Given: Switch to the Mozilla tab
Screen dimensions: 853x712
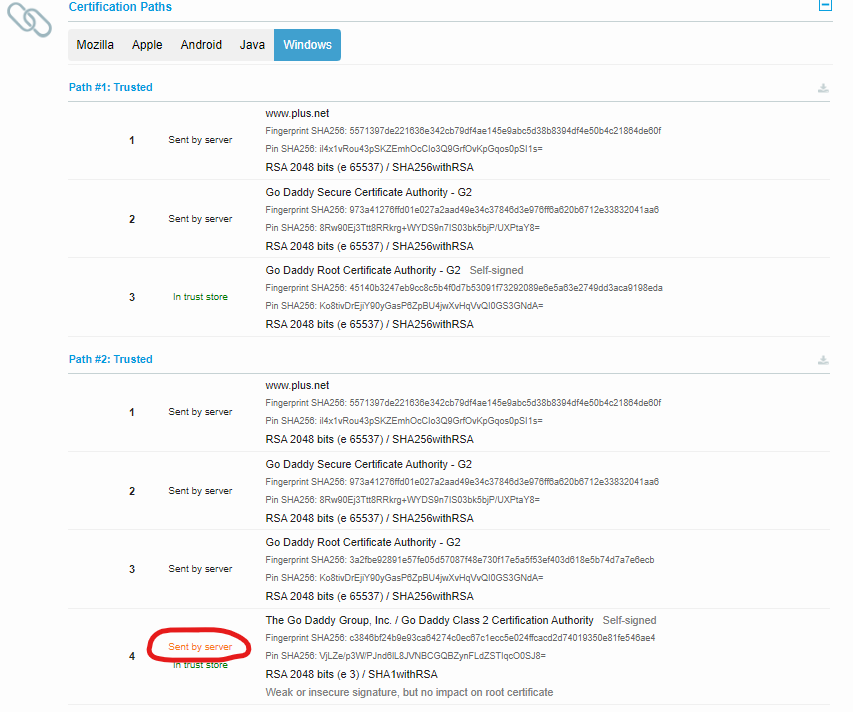Looking at the screenshot, I should click(x=95, y=45).
